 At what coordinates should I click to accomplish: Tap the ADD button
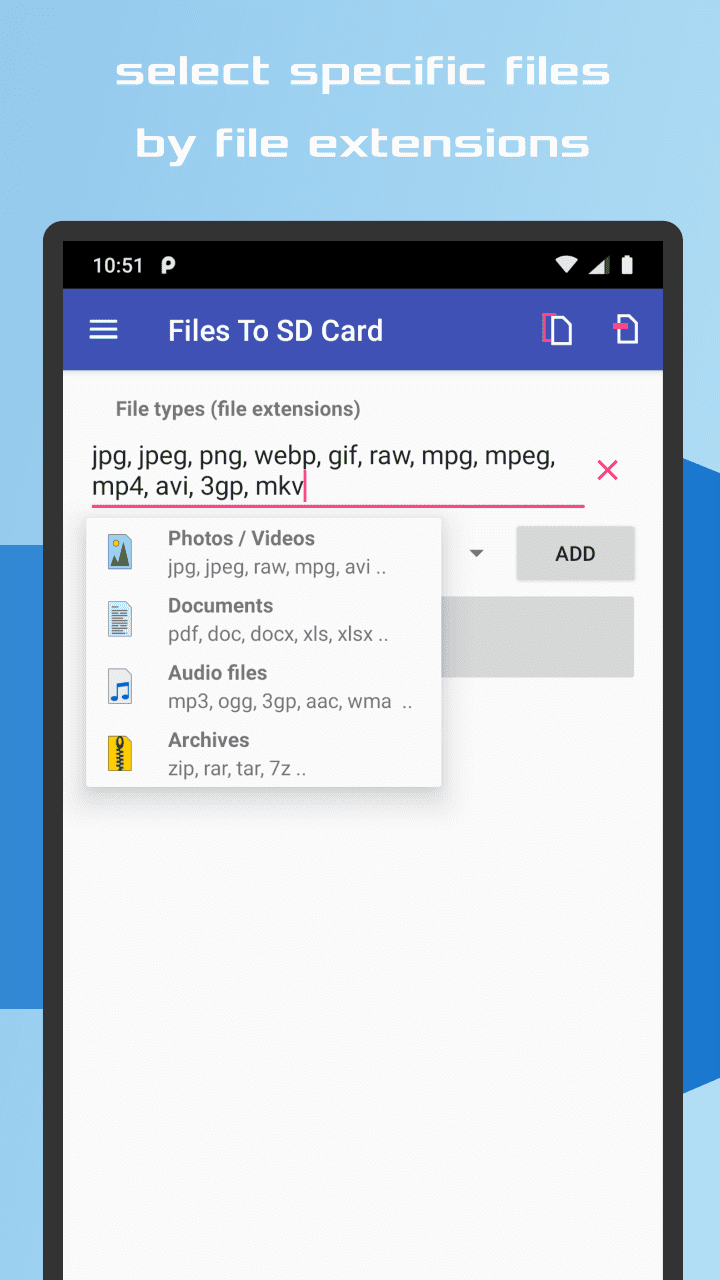575,554
